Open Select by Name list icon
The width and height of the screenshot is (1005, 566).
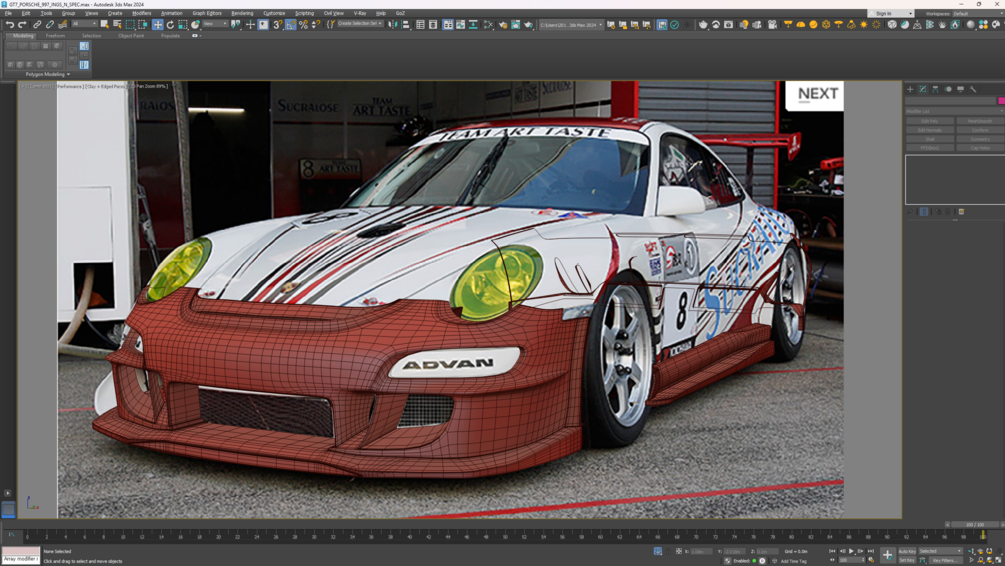coord(117,24)
